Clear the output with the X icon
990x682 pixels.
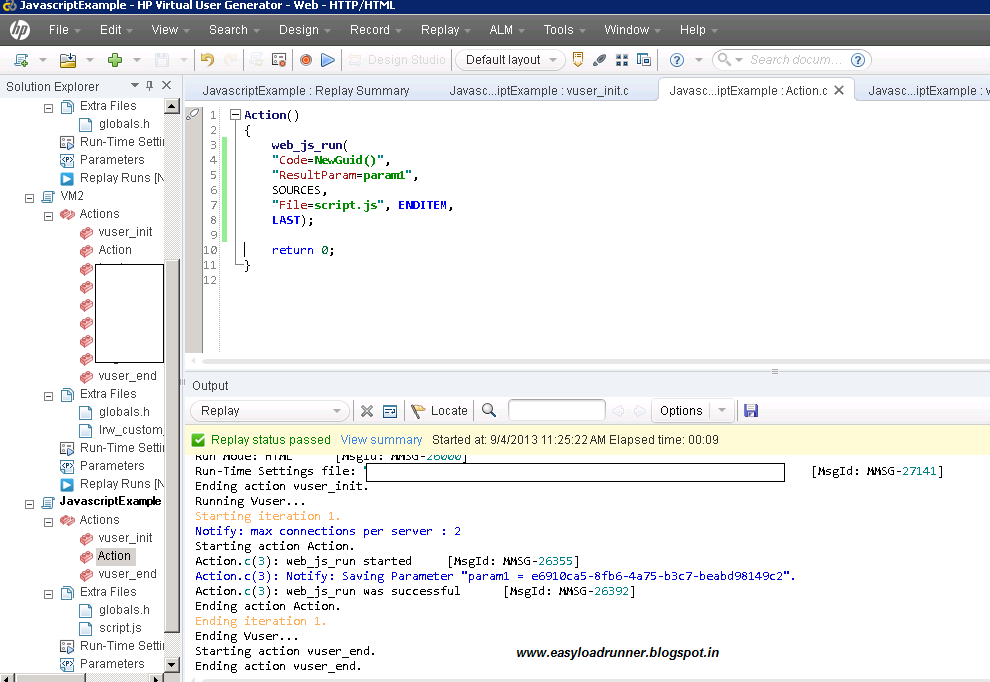click(367, 411)
